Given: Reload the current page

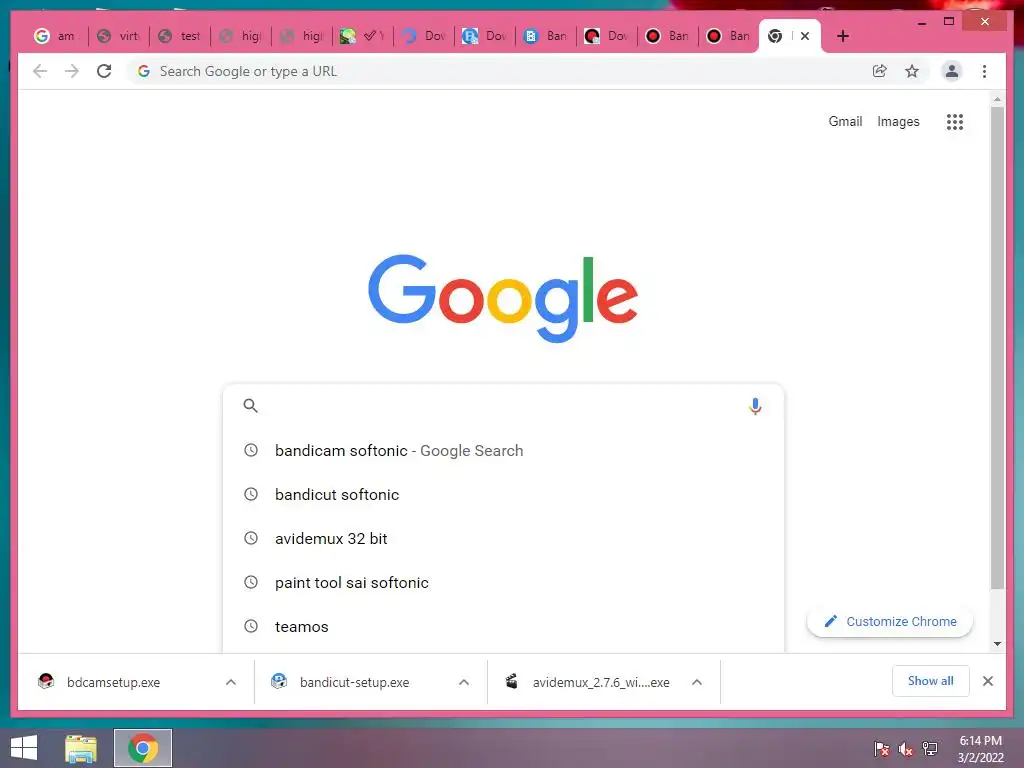Looking at the screenshot, I should pyautogui.click(x=104, y=71).
